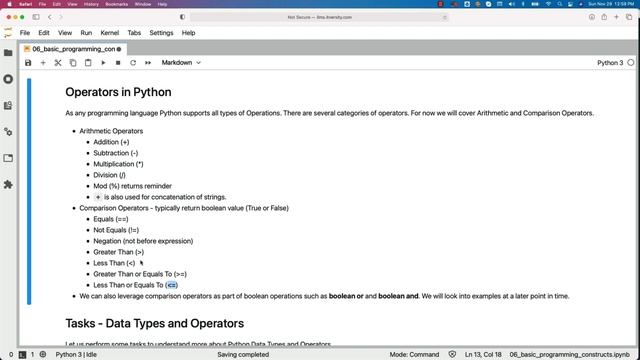Open the open tabs sidebar icon
The image size is (640, 360).
pyautogui.click(x=8, y=158)
